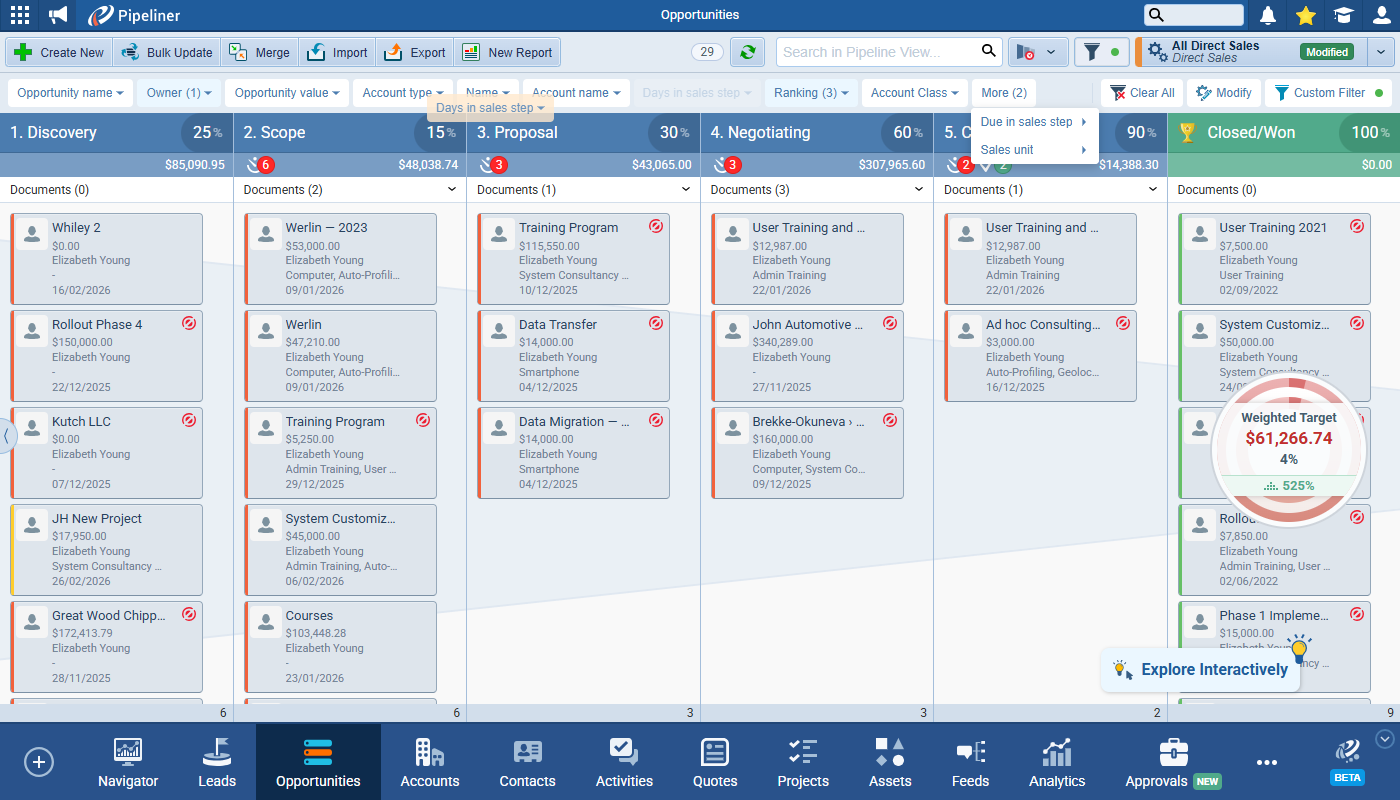Click Clear All filters
Screen dimensions: 1400x800
[1142, 93]
